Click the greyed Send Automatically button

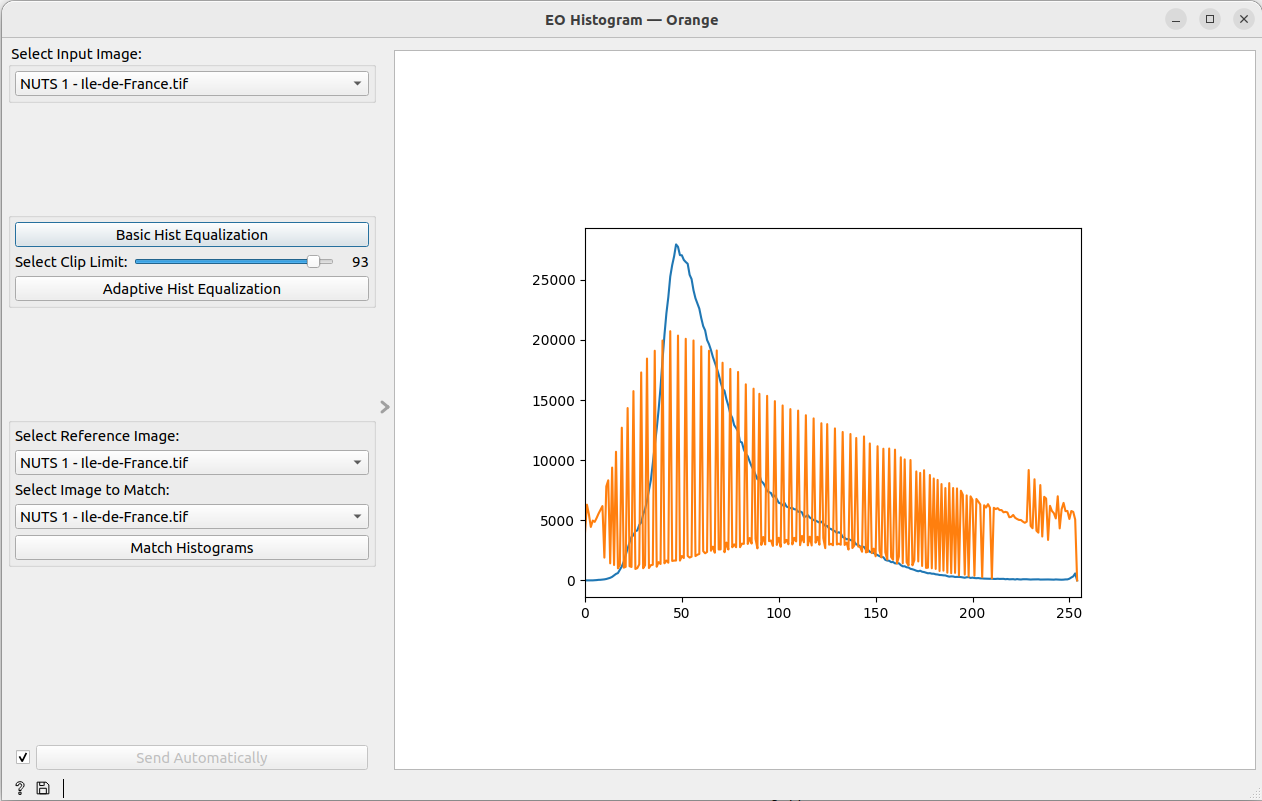pyautogui.click(x=202, y=758)
